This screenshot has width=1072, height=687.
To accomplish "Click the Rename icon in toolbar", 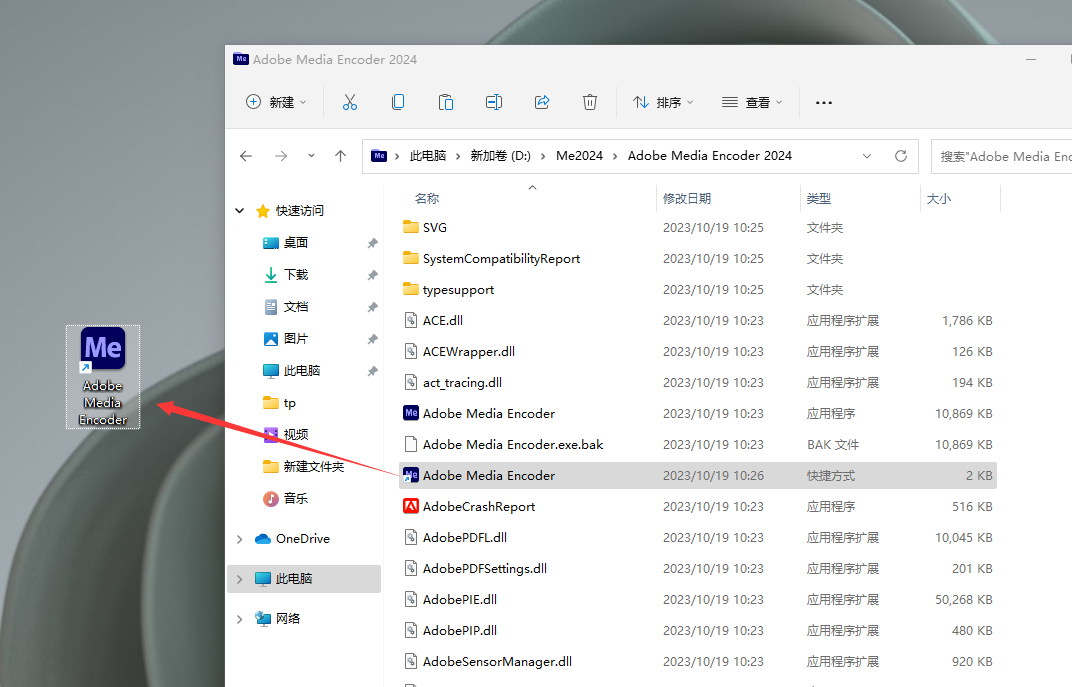I will pyautogui.click(x=494, y=103).
